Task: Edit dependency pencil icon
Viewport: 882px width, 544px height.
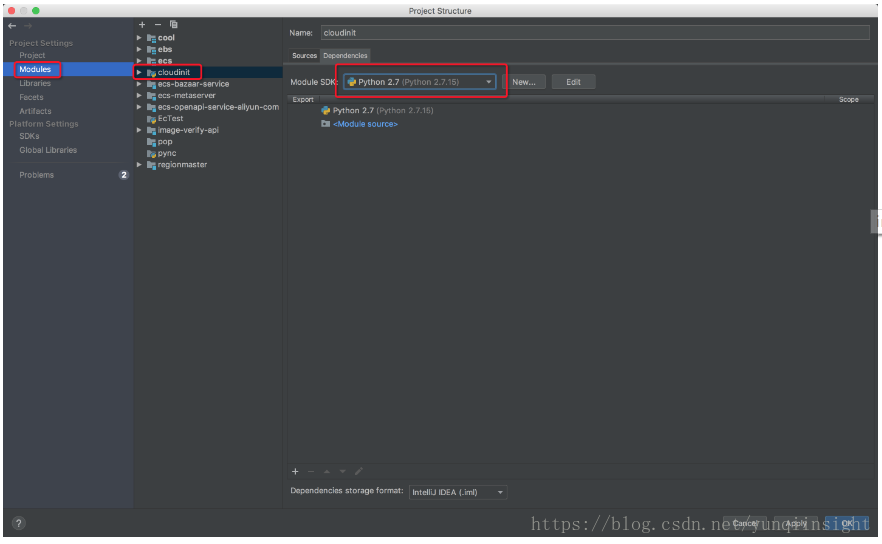Action: pyautogui.click(x=358, y=471)
